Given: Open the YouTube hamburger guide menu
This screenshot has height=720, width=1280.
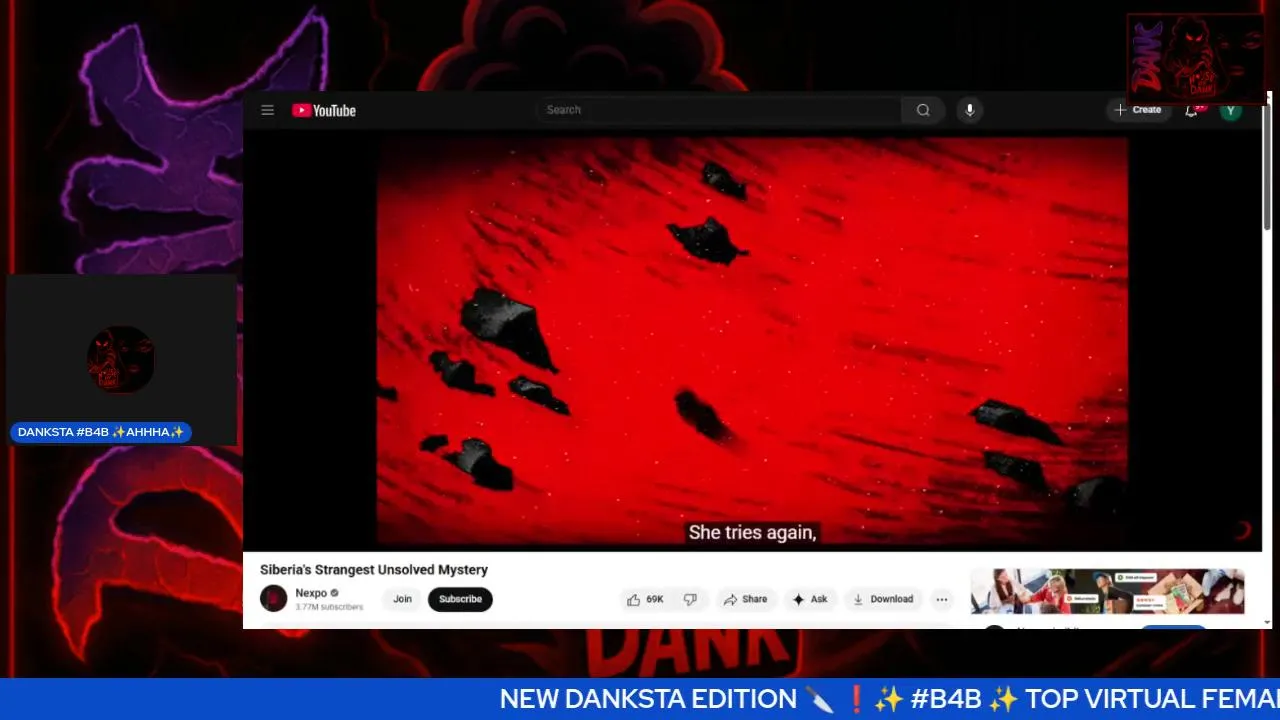Looking at the screenshot, I should click(x=267, y=110).
